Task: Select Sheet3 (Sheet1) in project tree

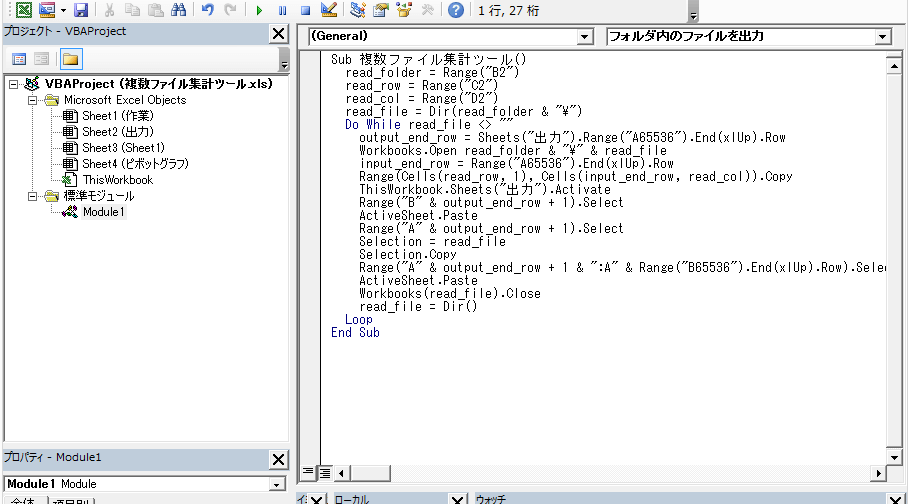Action: click(123, 148)
